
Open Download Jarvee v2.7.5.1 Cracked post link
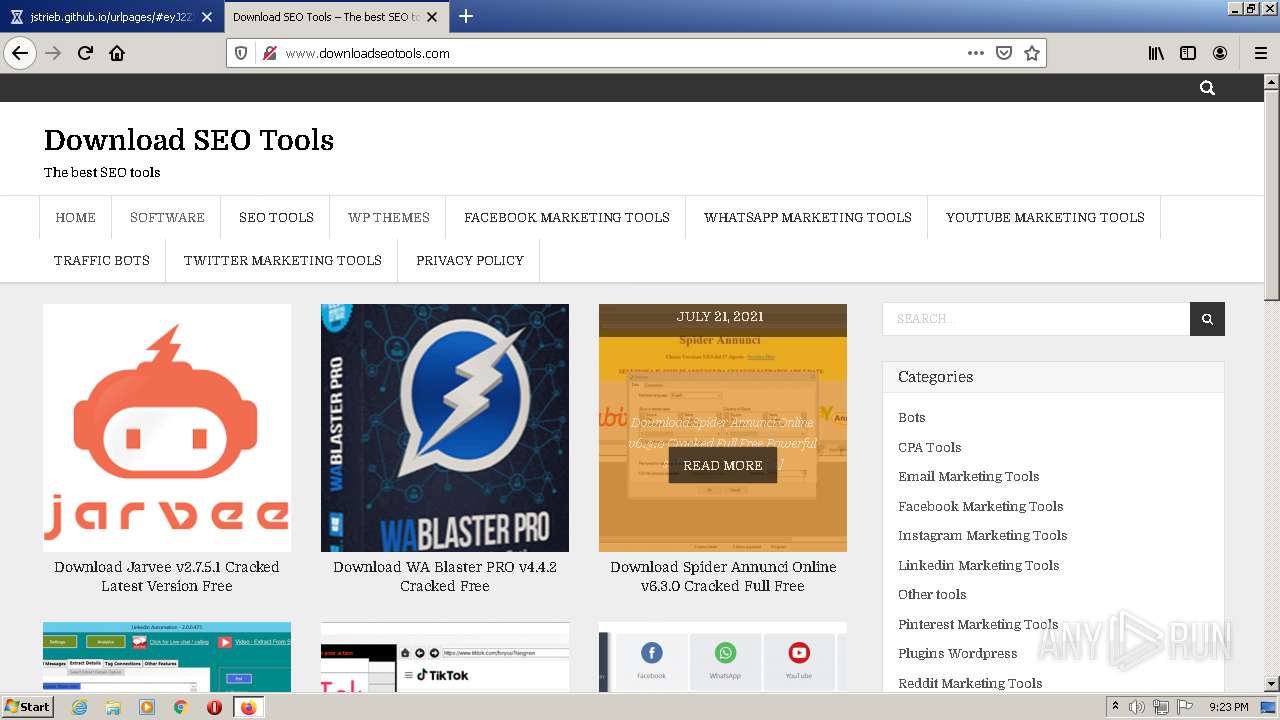[167, 576]
